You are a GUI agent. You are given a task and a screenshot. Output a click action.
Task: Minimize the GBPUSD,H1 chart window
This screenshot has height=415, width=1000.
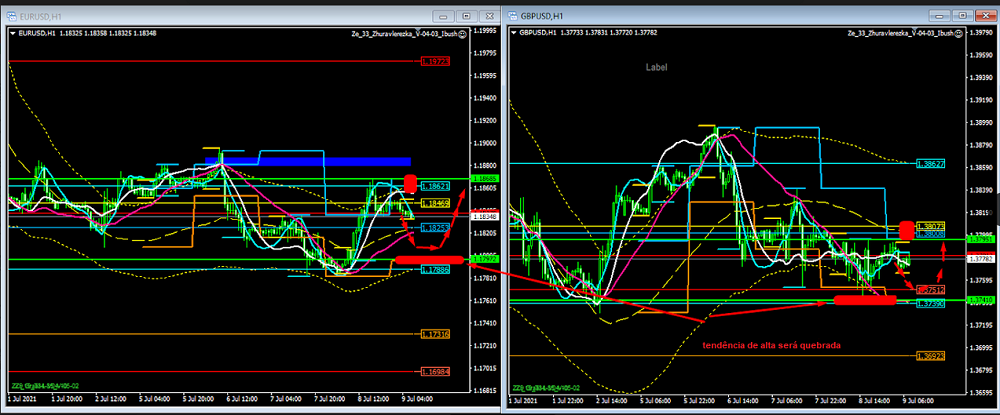[940, 17]
